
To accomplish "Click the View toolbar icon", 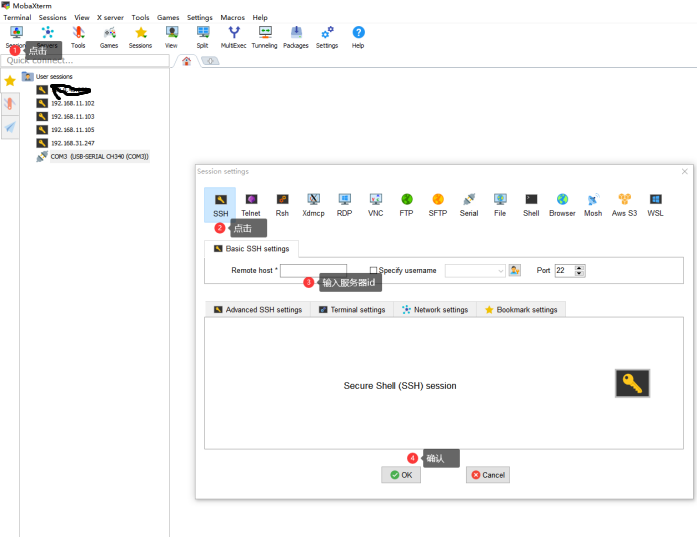I will [171, 37].
